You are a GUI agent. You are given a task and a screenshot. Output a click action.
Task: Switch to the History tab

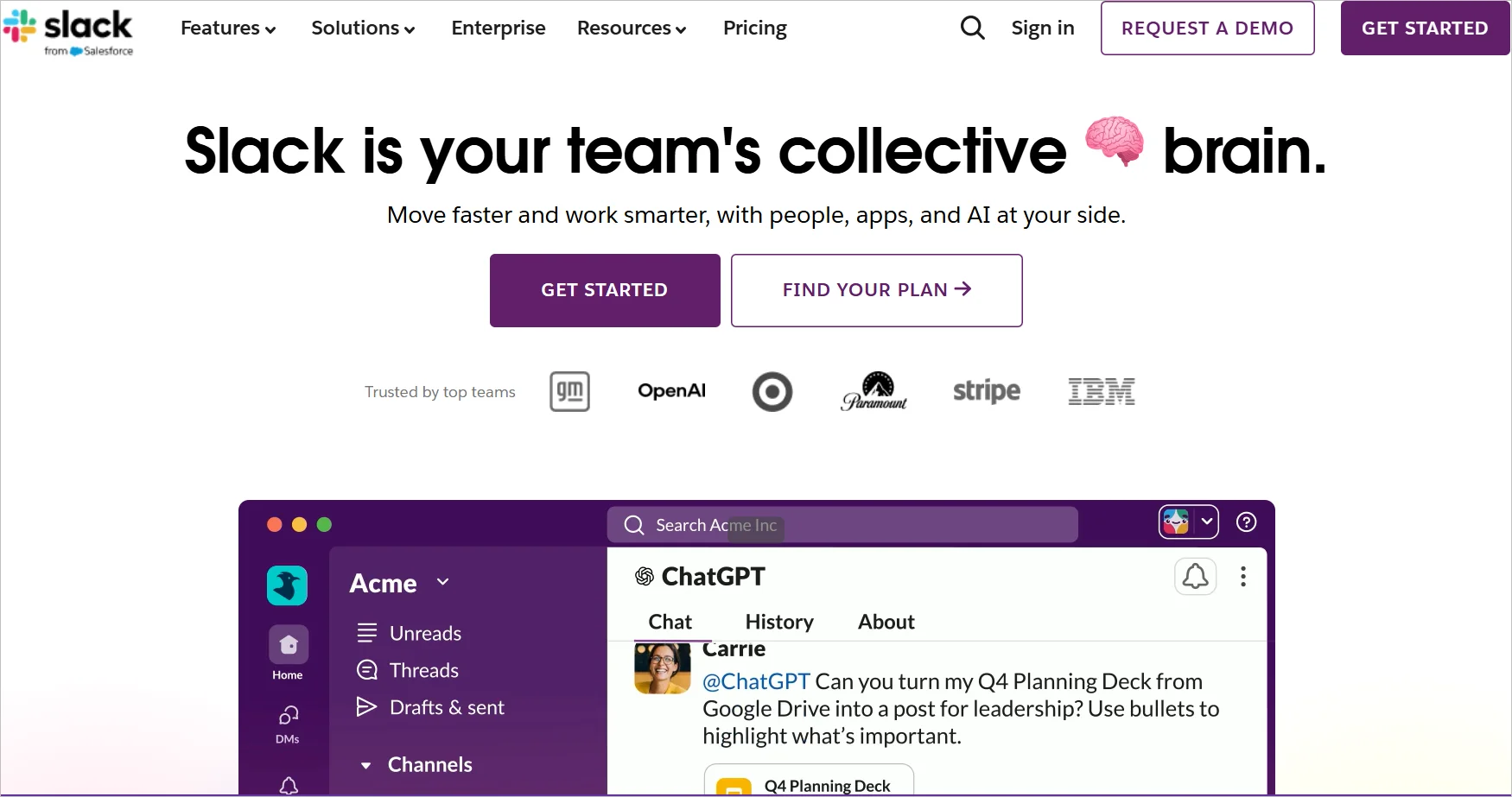point(778,622)
